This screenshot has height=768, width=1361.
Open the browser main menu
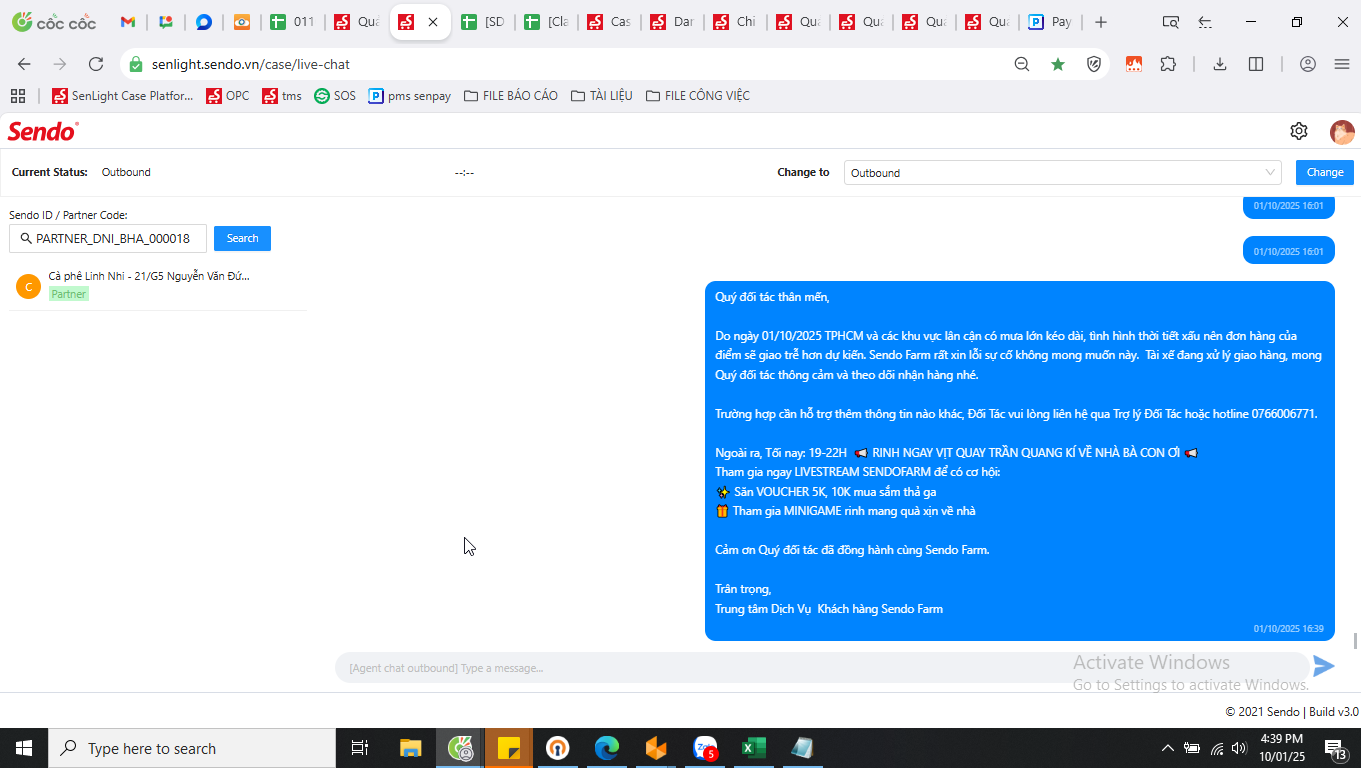(1342, 64)
